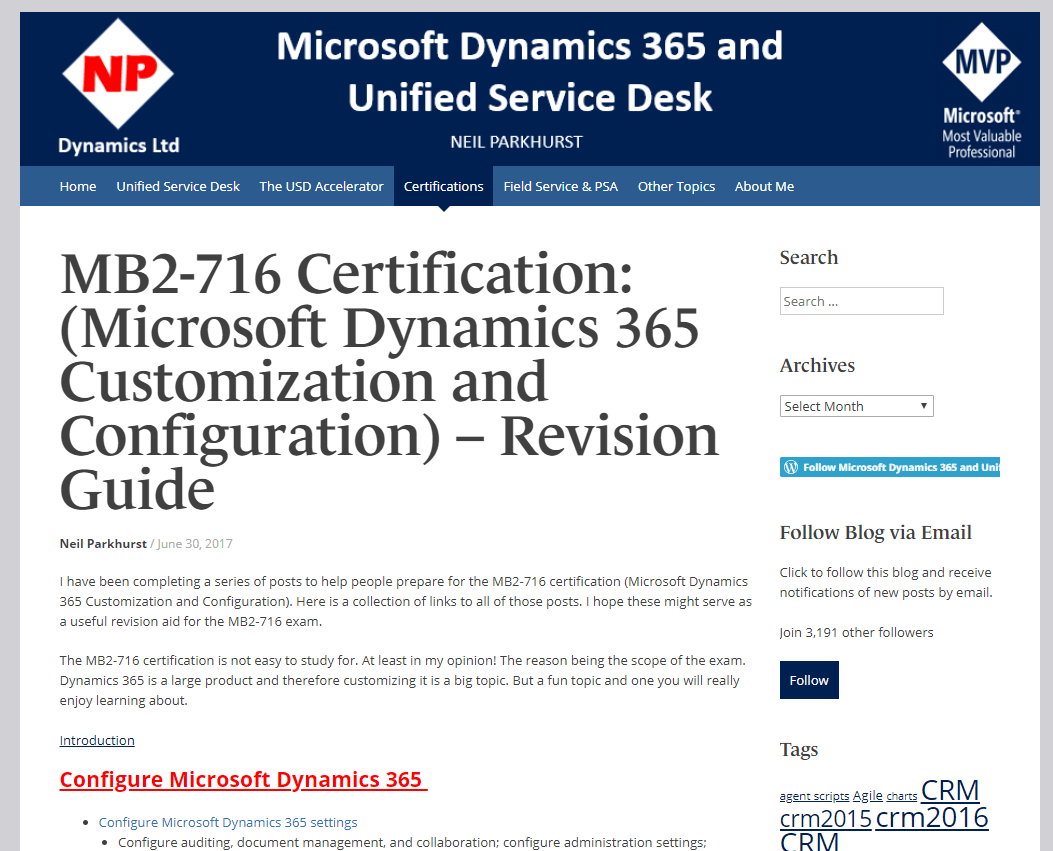Screen dimensions: 1053x851
Task: Click the Search sidebar heading
Action: tap(809, 257)
